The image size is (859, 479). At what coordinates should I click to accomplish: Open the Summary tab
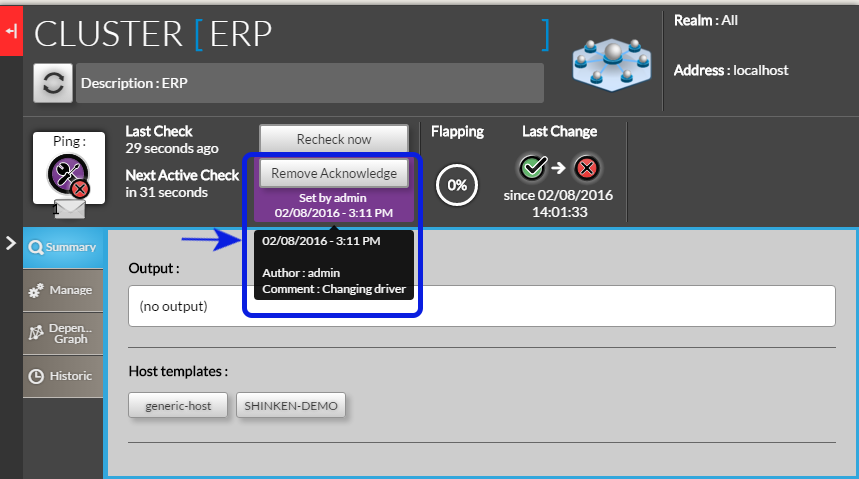(x=63, y=247)
